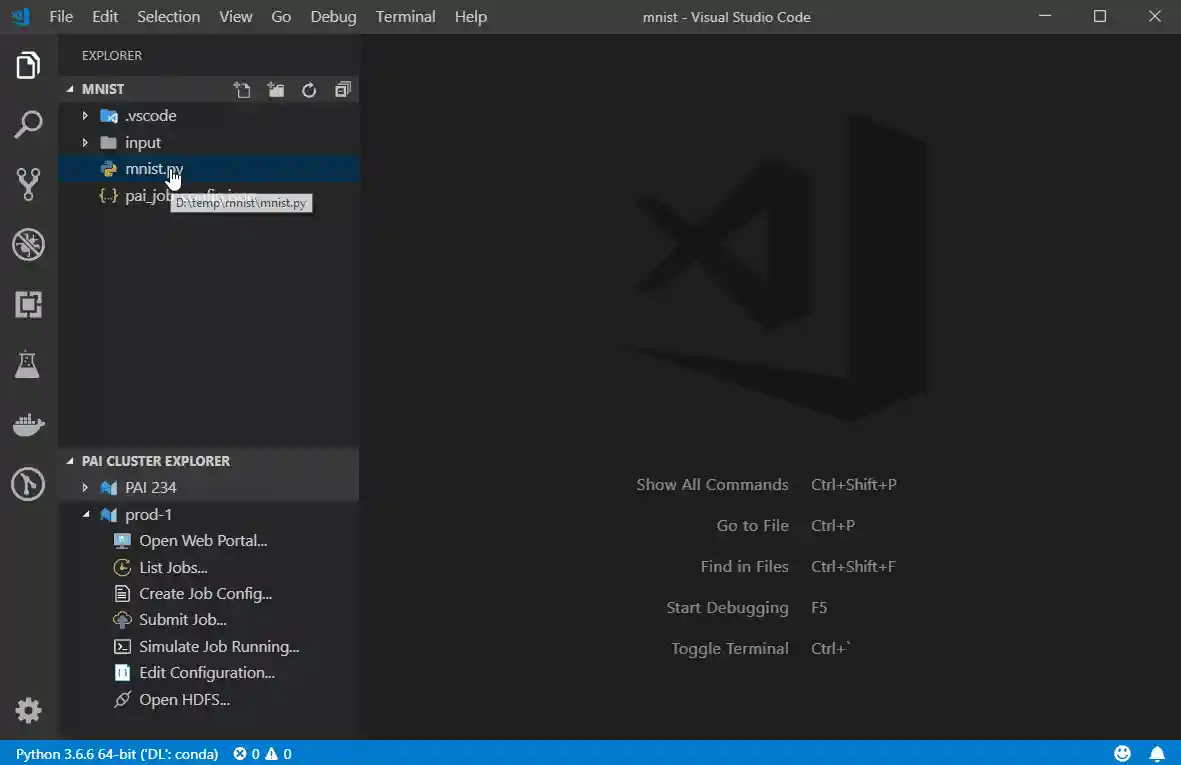
Task: Refresh the MNIST explorer
Action: tap(309, 90)
